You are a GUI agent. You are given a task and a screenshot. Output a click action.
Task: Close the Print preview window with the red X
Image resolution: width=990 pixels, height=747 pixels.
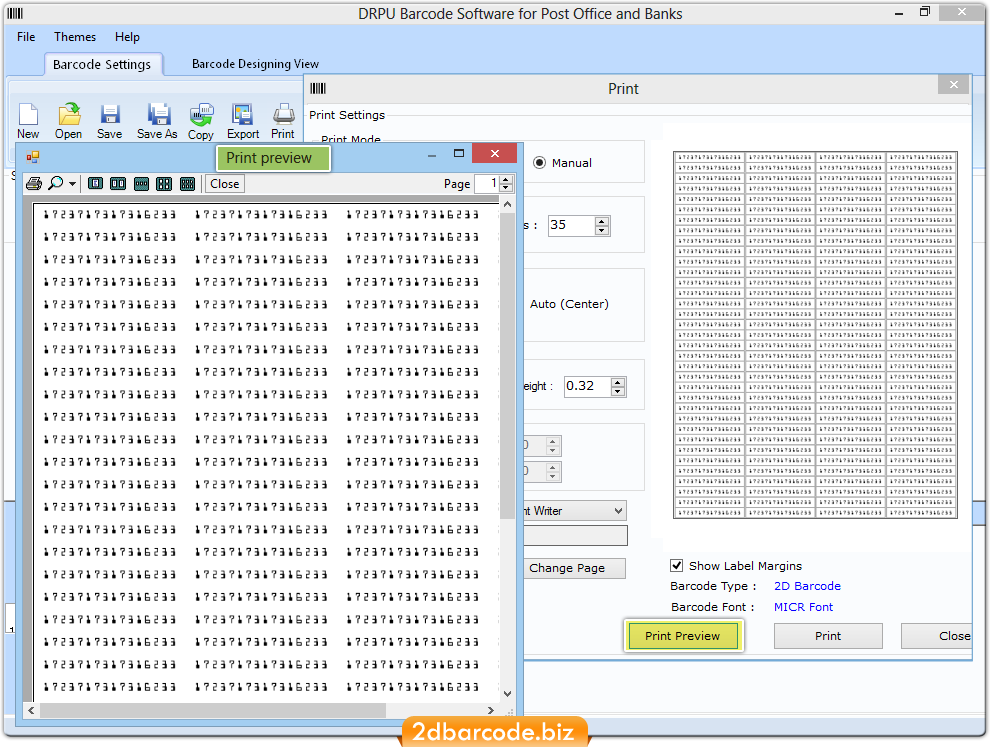[x=494, y=153]
